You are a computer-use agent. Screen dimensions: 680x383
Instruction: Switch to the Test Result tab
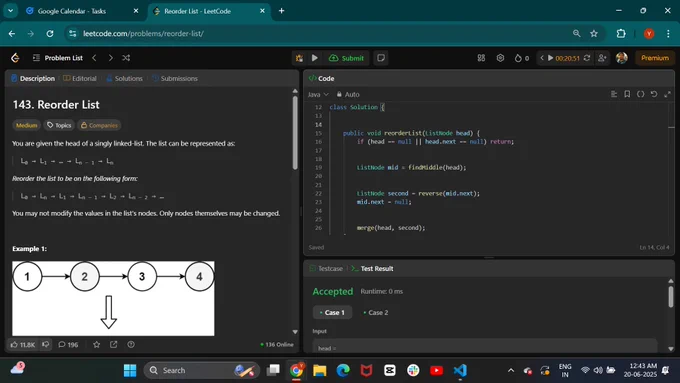pos(372,268)
